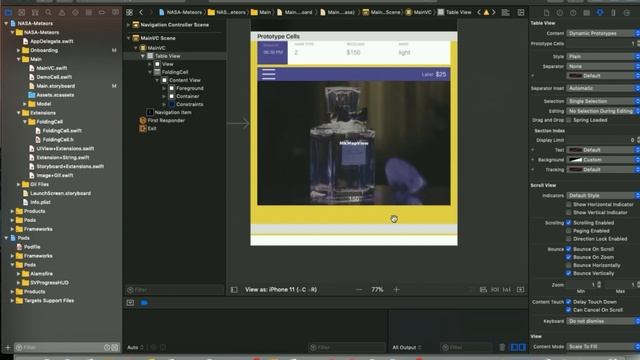
Task: Clear the console with trash icon
Action: coord(502,347)
